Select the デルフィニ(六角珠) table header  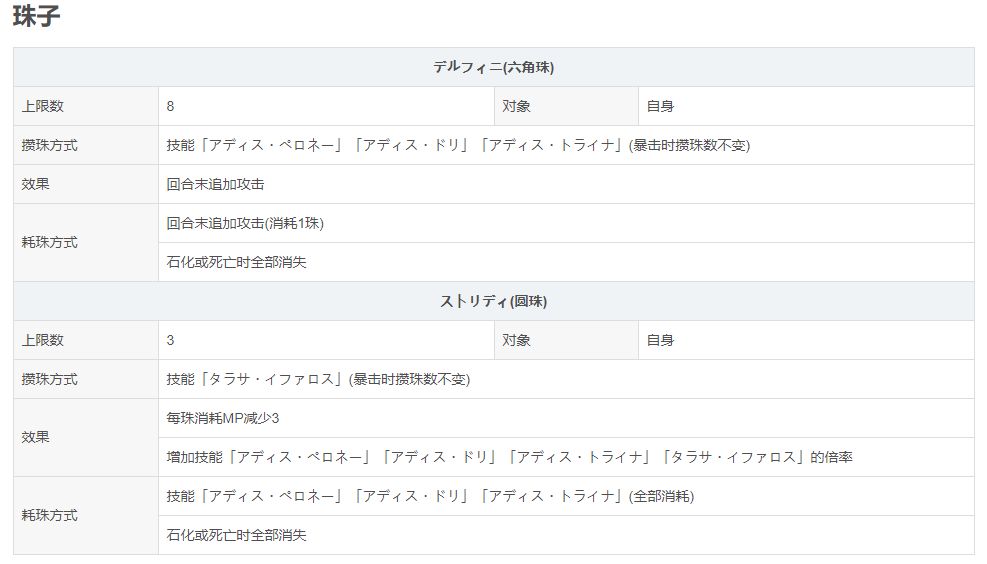point(493,67)
